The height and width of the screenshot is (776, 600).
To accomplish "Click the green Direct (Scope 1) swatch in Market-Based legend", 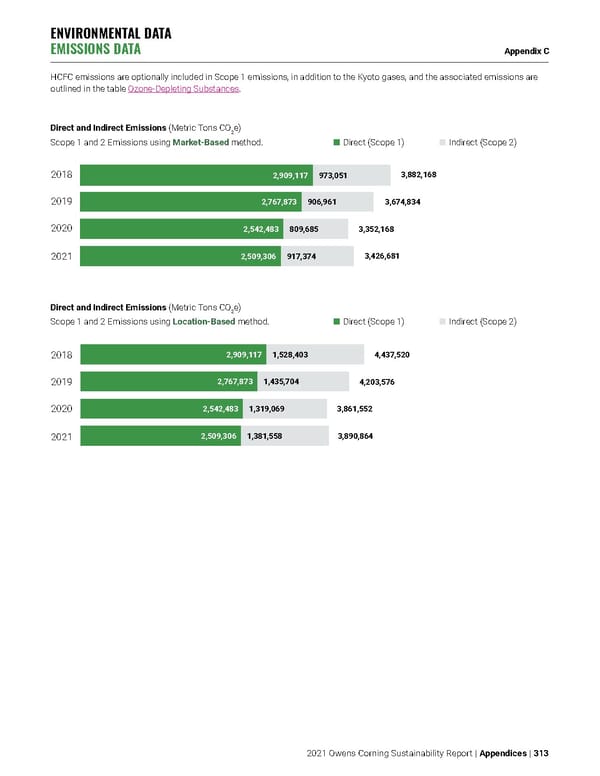I will pos(336,143).
